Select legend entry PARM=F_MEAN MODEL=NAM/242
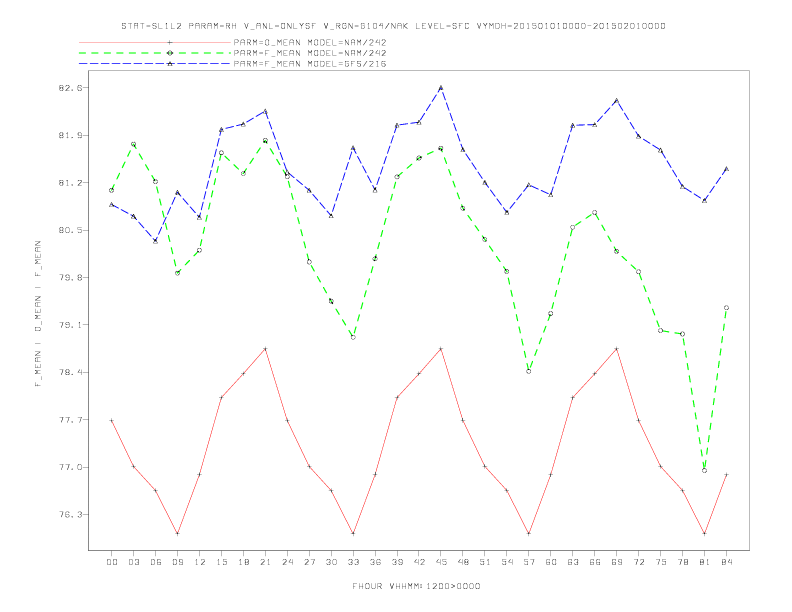The width and height of the screenshot is (792, 612). (x=310, y=53)
